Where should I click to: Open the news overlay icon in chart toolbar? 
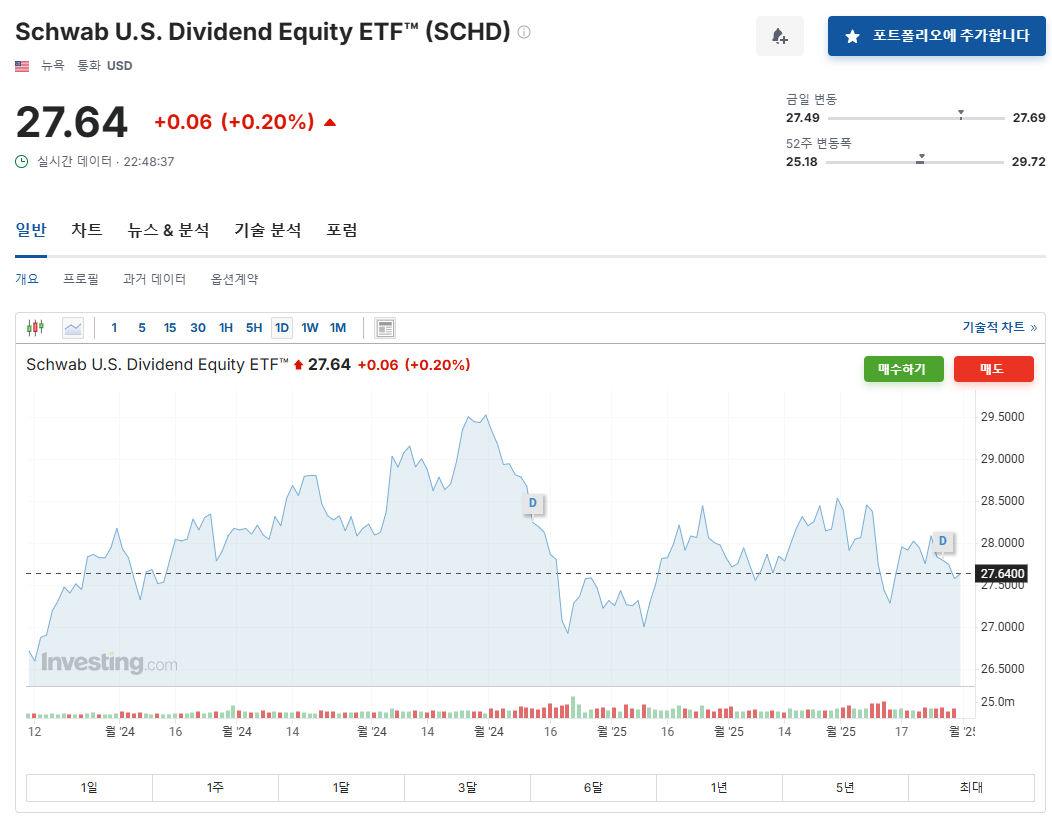pyautogui.click(x=384, y=327)
